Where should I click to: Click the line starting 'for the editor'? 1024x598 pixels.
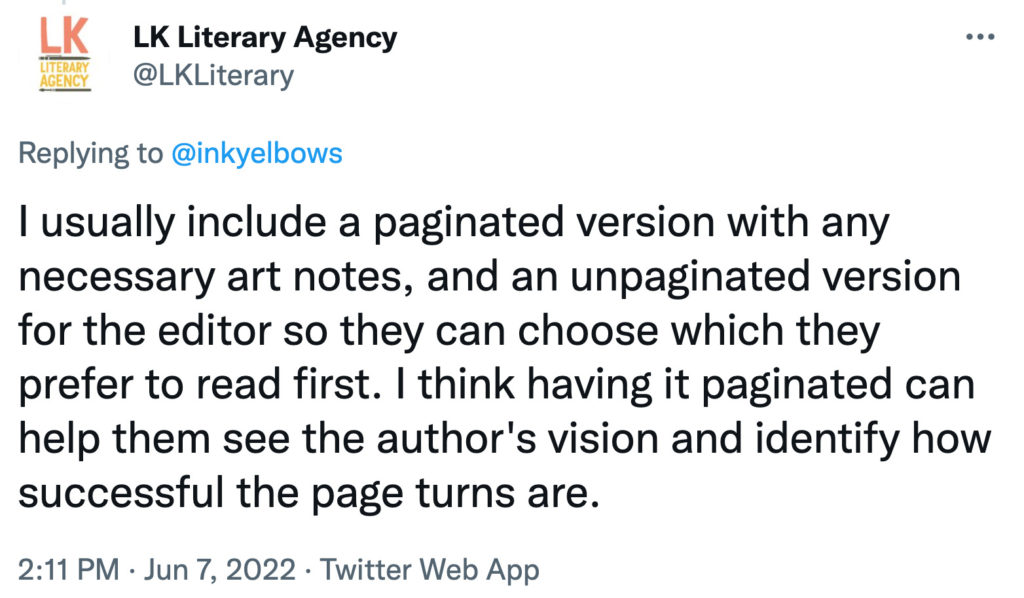pos(449,332)
